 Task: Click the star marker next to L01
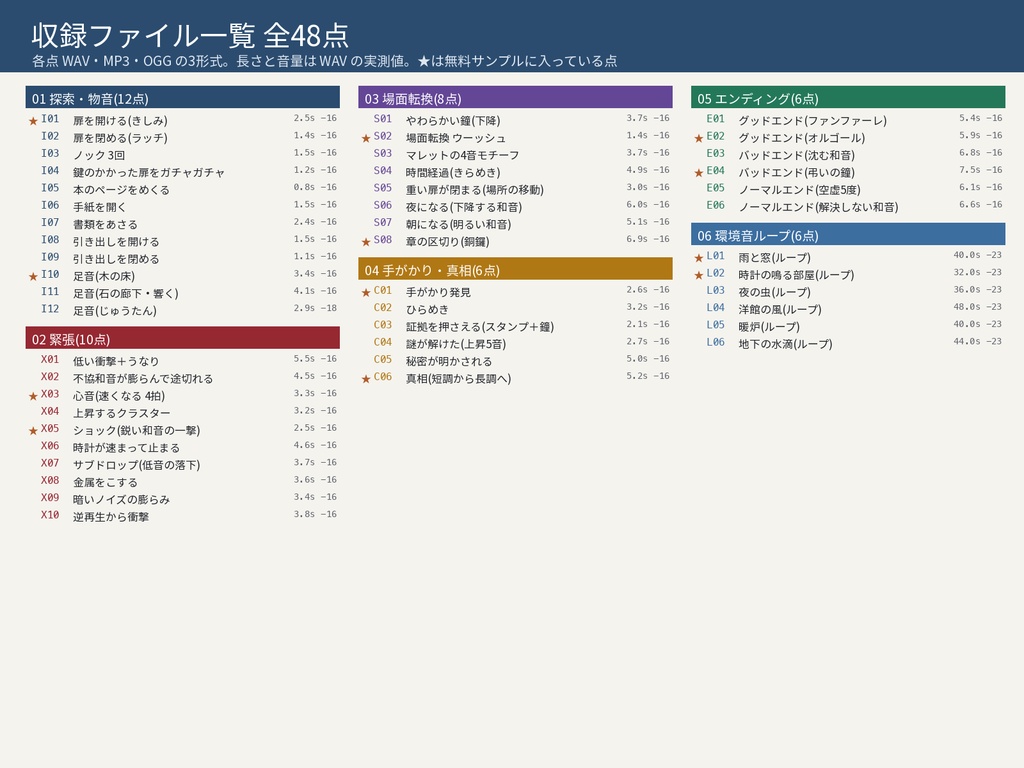coord(699,257)
